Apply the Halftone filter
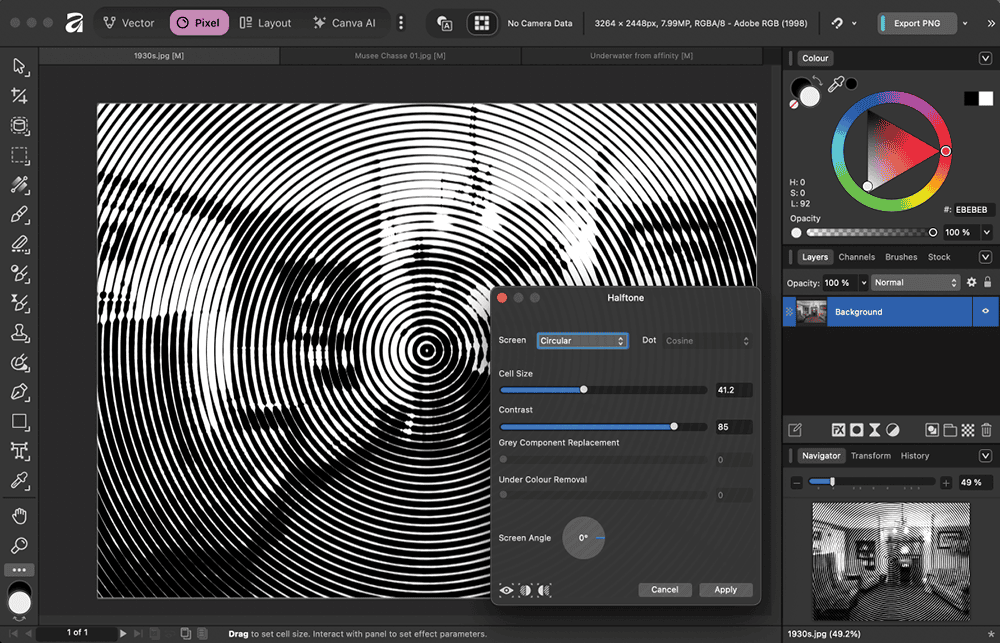The image size is (1000, 643). pos(725,590)
